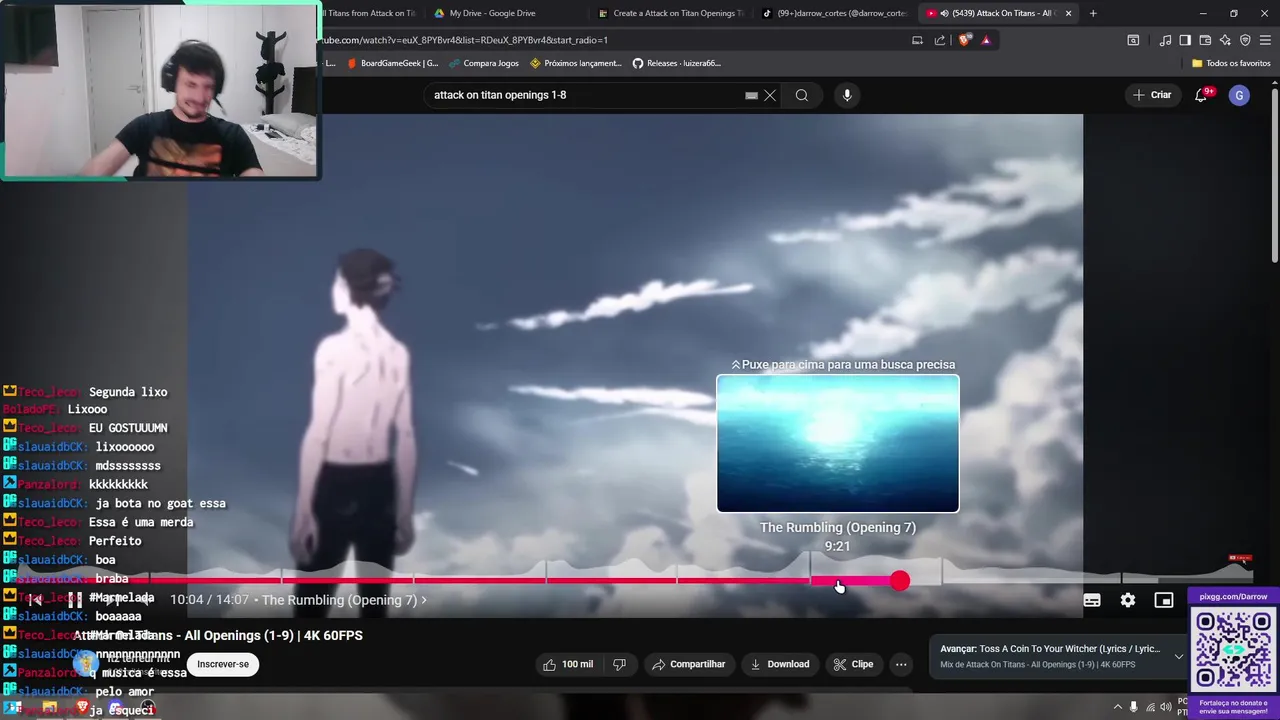Switch to Create a Attack on Titan Openings tab
This screenshot has height=720, width=1280.
click(x=670, y=13)
